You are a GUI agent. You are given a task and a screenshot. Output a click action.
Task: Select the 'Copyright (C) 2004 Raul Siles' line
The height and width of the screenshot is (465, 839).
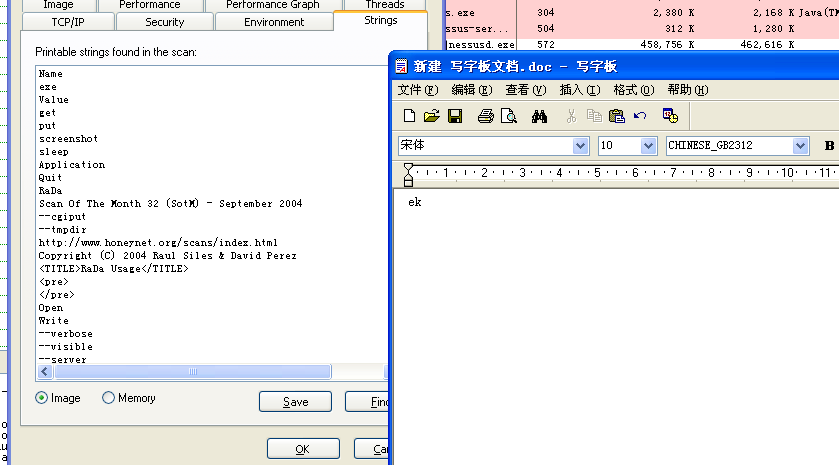[x=167, y=256]
